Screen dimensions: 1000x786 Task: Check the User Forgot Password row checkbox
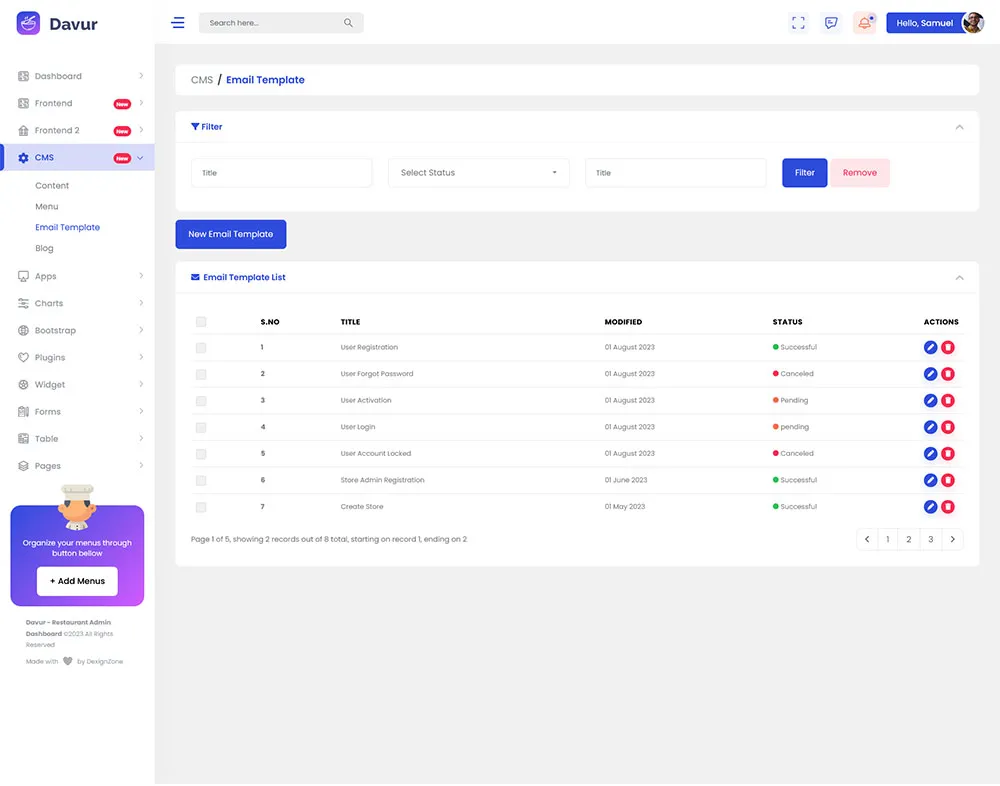(x=201, y=374)
